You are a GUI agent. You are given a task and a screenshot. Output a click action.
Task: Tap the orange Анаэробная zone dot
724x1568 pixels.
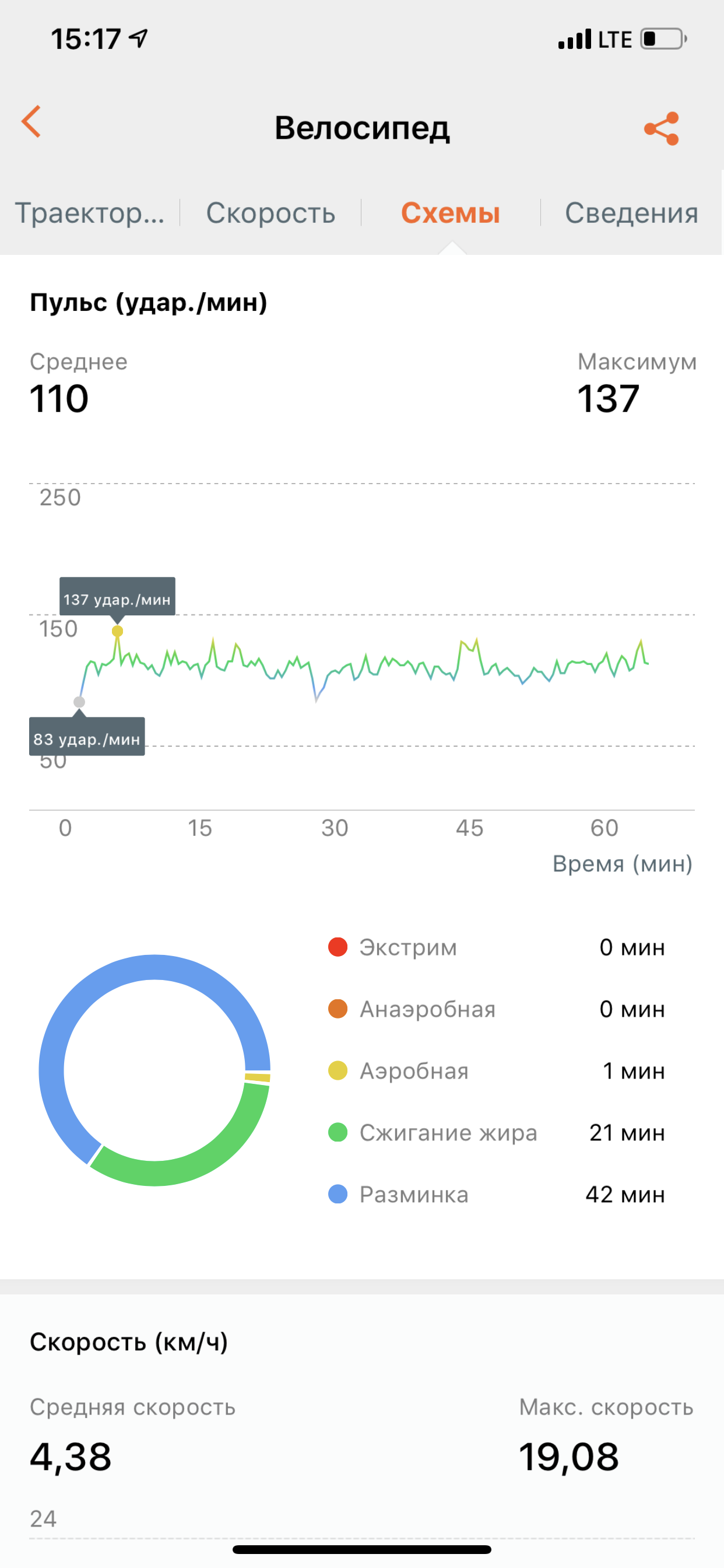tap(338, 1009)
